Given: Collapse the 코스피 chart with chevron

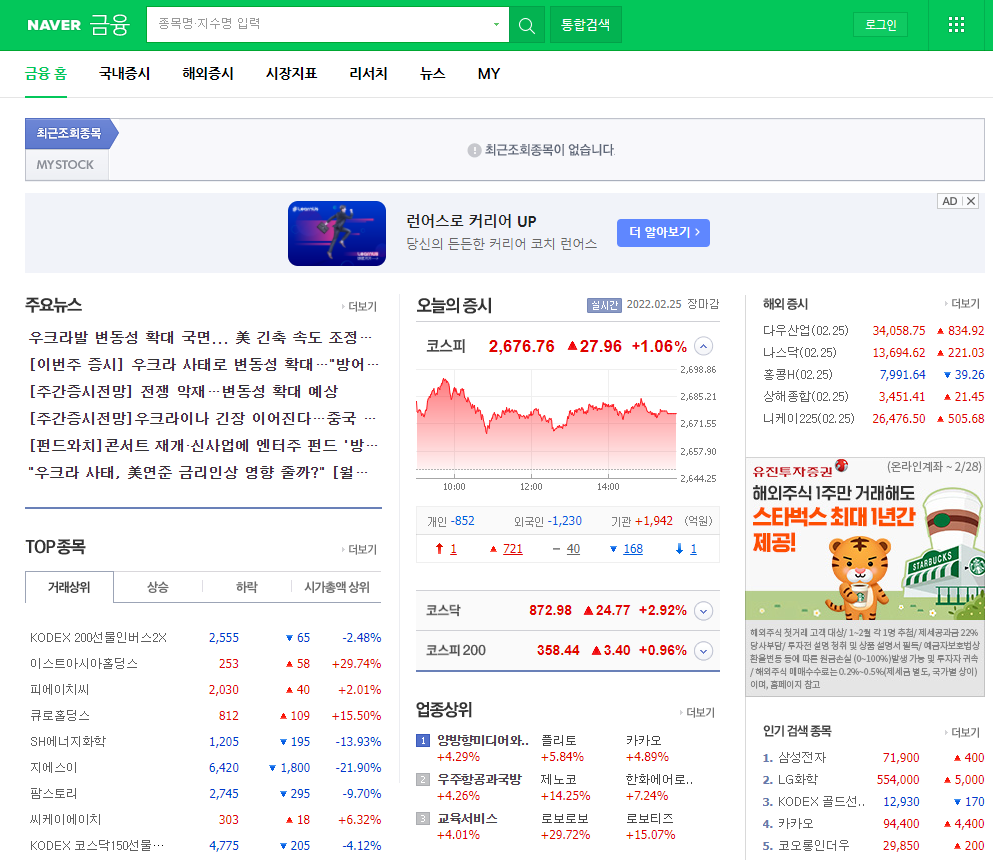Looking at the screenshot, I should 704,346.
